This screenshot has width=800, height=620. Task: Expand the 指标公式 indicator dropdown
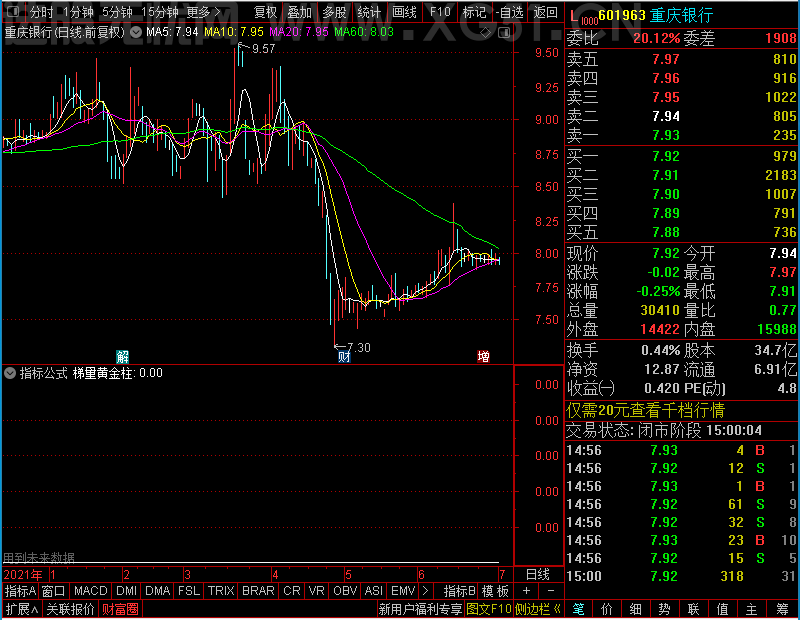10,373
